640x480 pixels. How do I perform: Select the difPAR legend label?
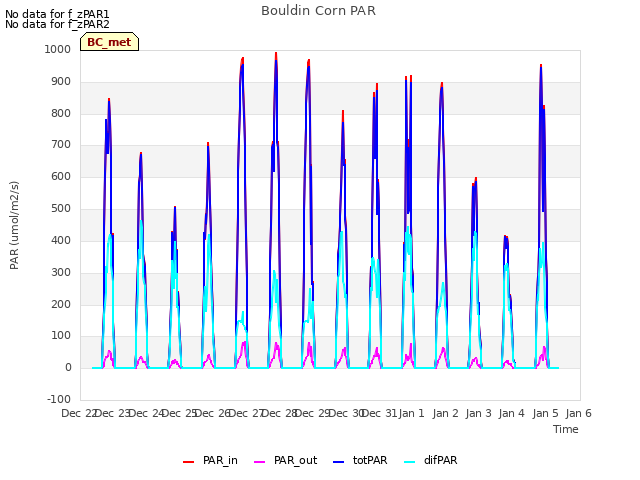click(440, 460)
